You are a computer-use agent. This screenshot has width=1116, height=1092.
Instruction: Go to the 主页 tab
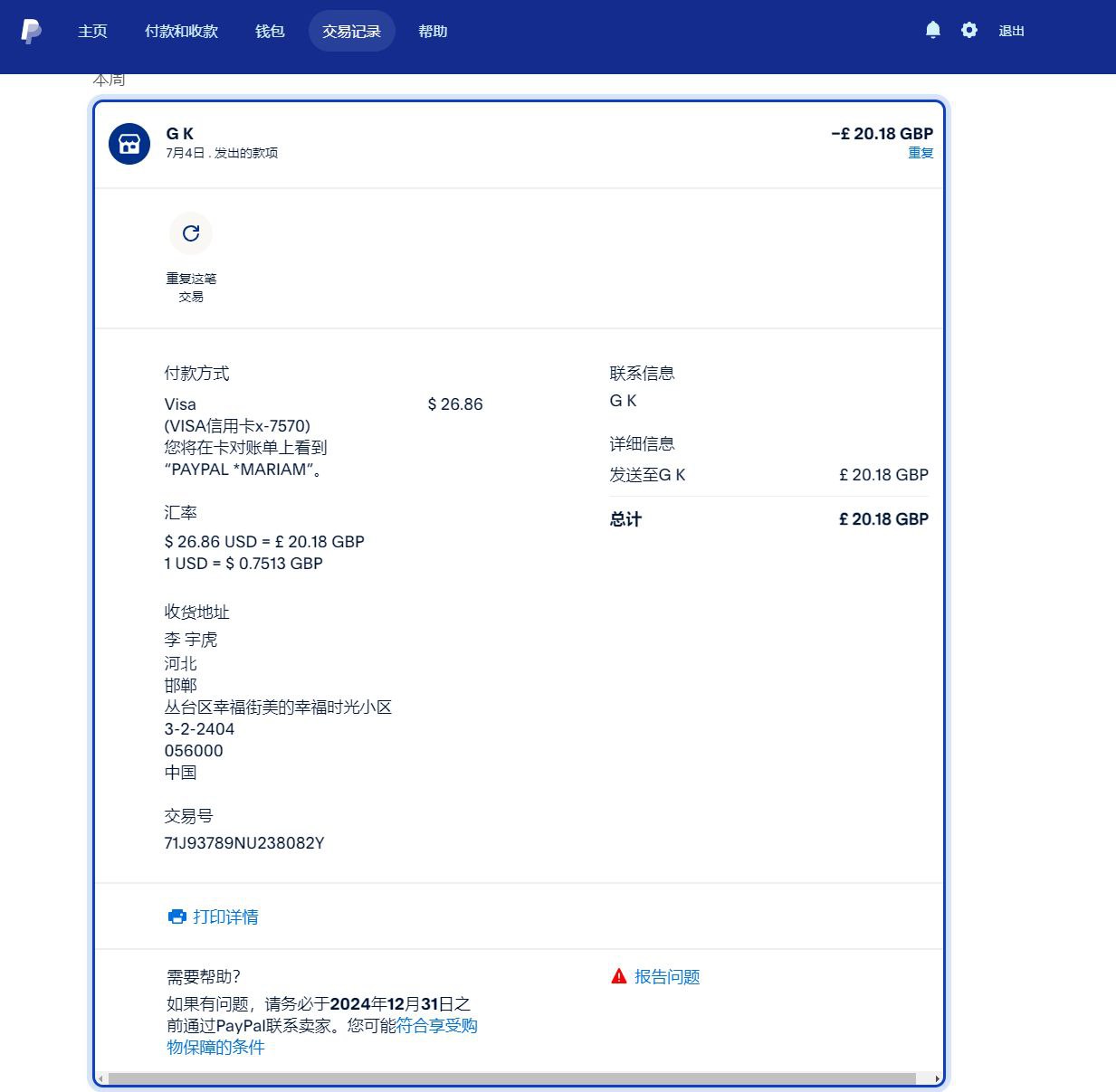coord(92,31)
